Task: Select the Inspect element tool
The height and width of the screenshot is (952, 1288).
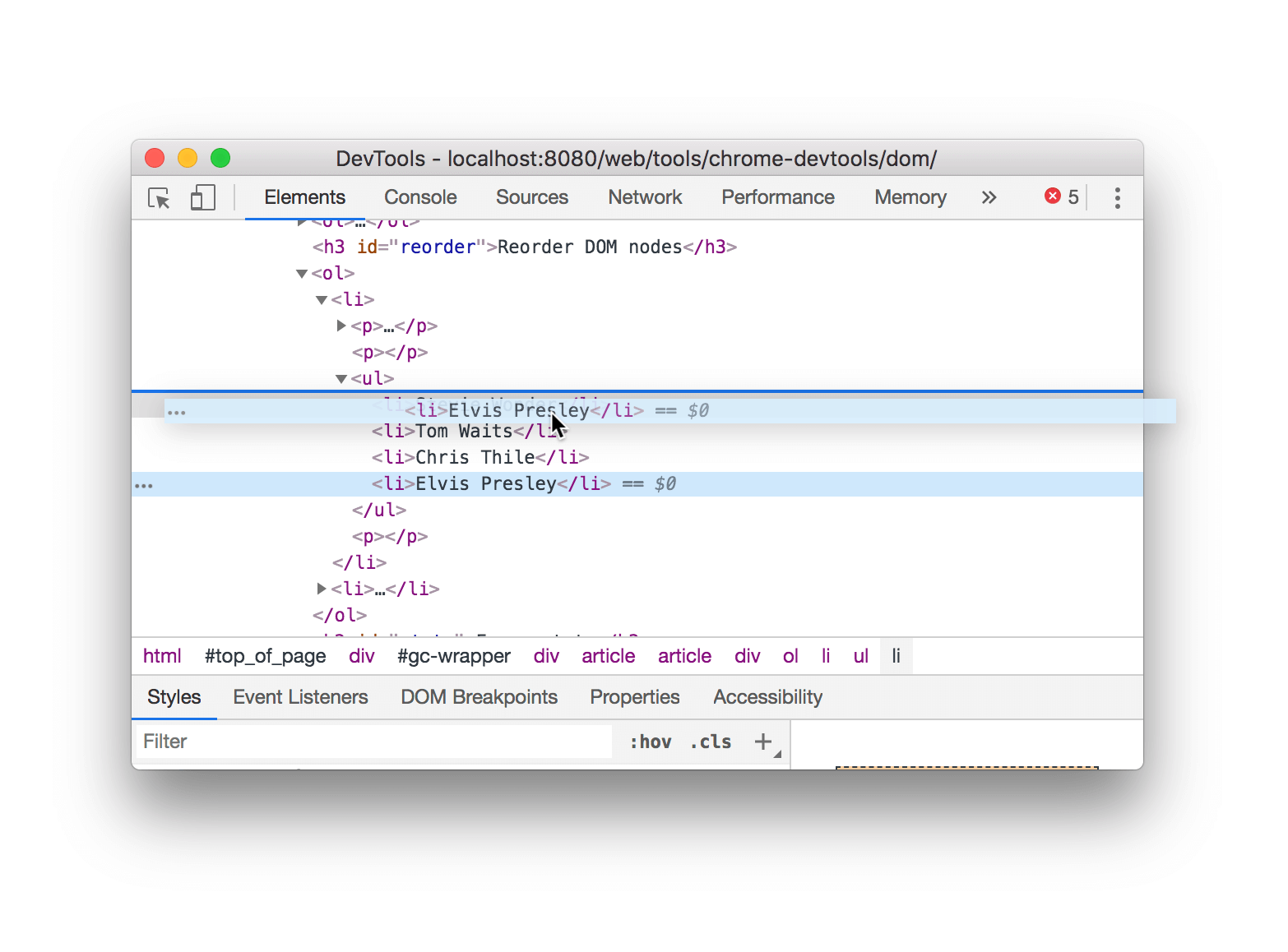Action: 158,197
